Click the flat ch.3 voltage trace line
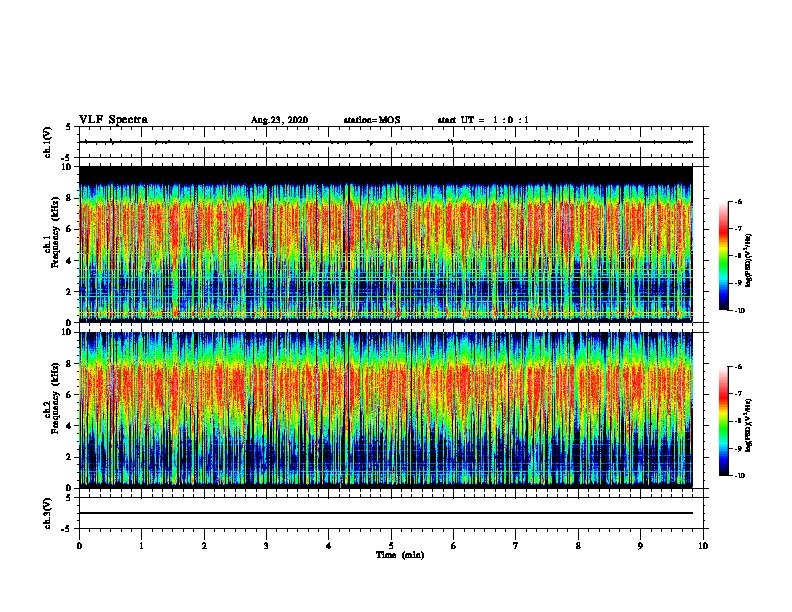The height and width of the screenshot is (612, 792). click(x=386, y=513)
